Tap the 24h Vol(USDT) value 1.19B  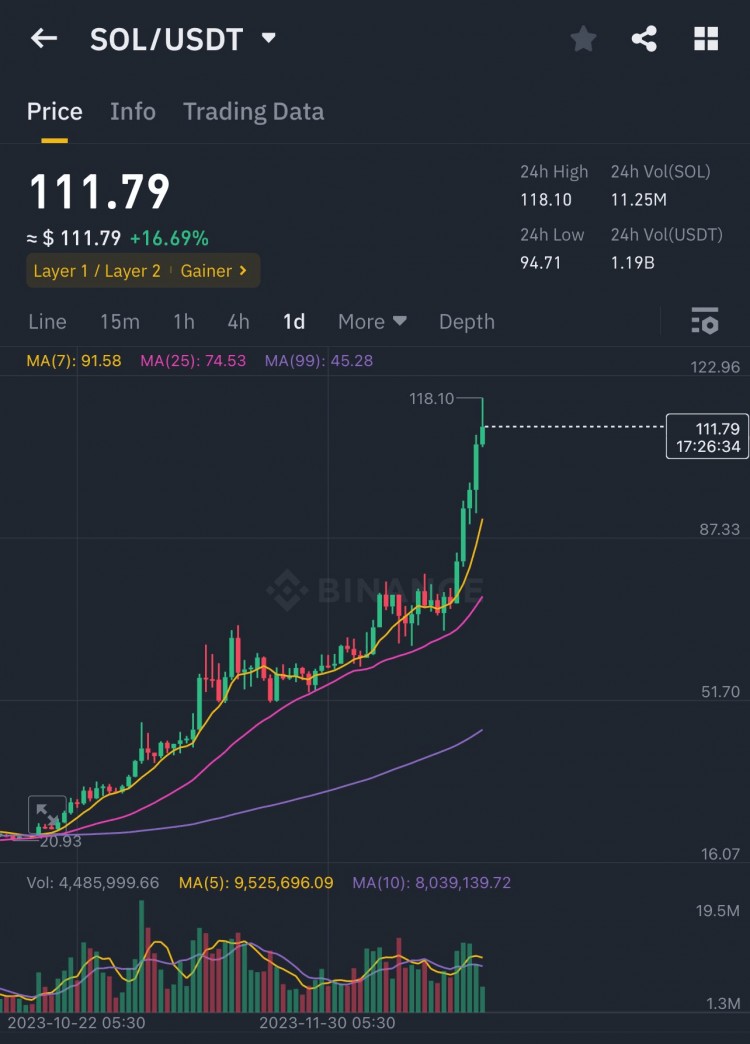tap(632, 262)
